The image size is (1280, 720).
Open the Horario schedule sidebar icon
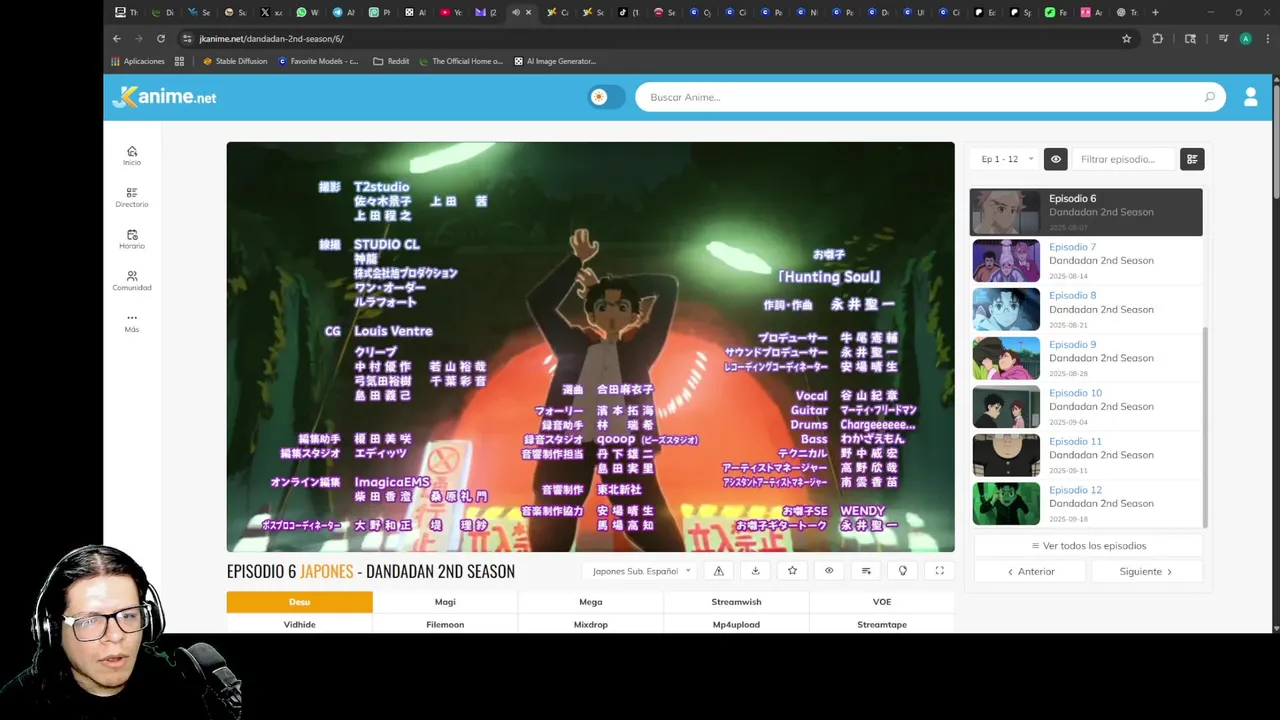132,239
